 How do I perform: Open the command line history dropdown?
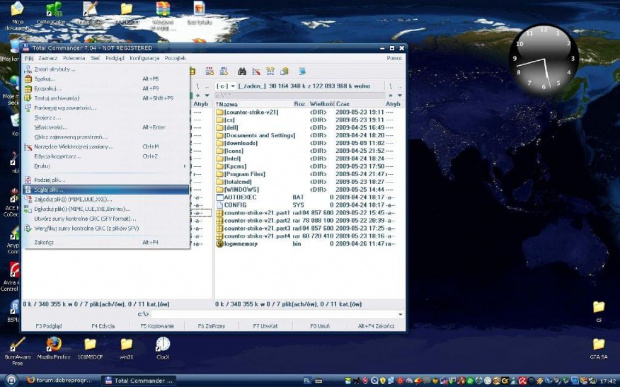pyautogui.click(x=401, y=314)
